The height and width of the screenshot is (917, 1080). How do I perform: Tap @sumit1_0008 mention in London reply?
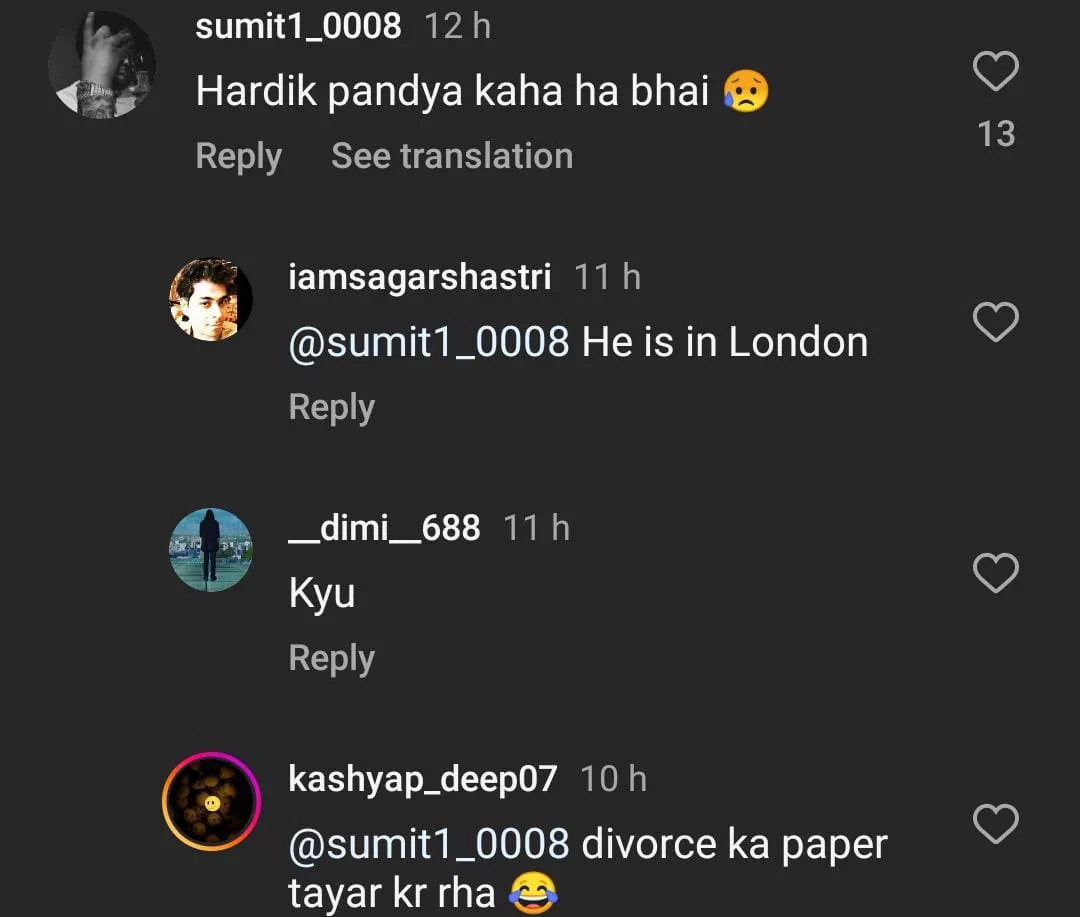428,342
